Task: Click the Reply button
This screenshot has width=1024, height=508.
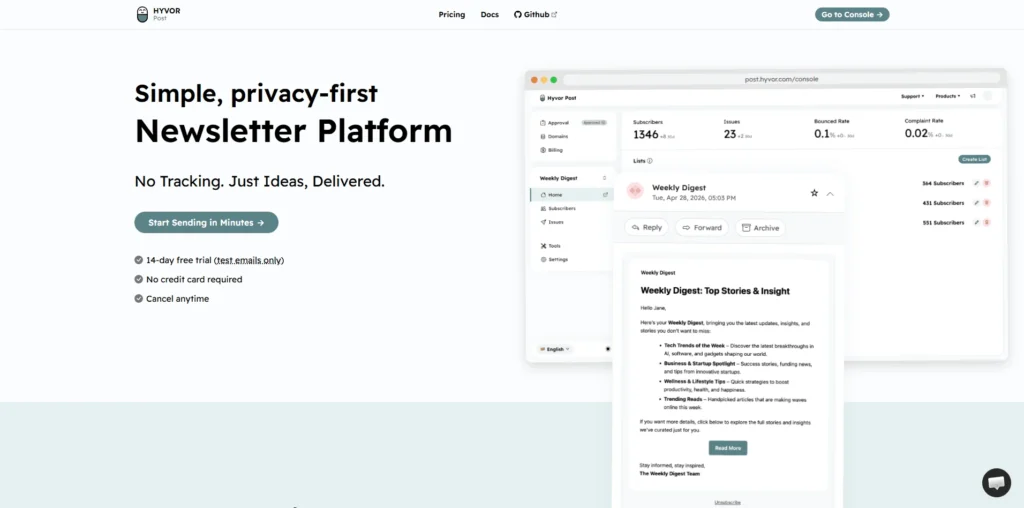Action: (x=647, y=228)
